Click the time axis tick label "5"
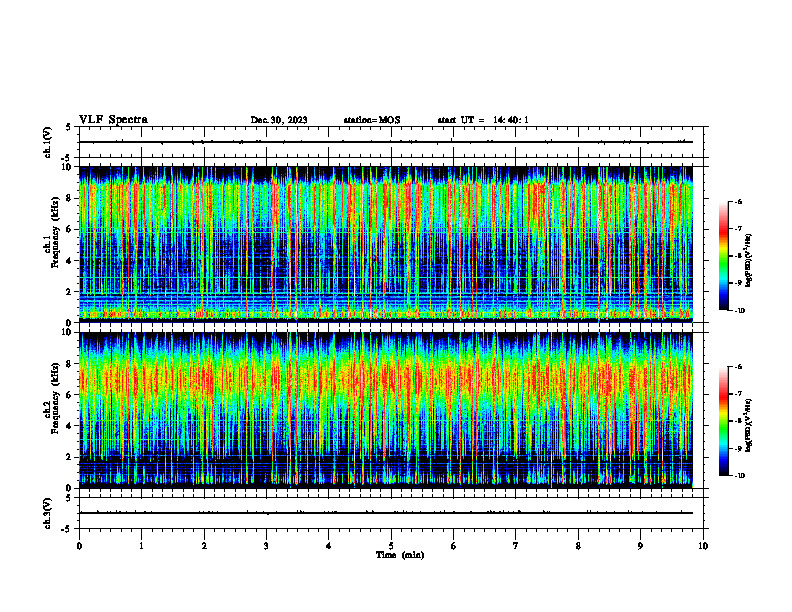Image resolution: width=792 pixels, height=612 pixels. 391,546
